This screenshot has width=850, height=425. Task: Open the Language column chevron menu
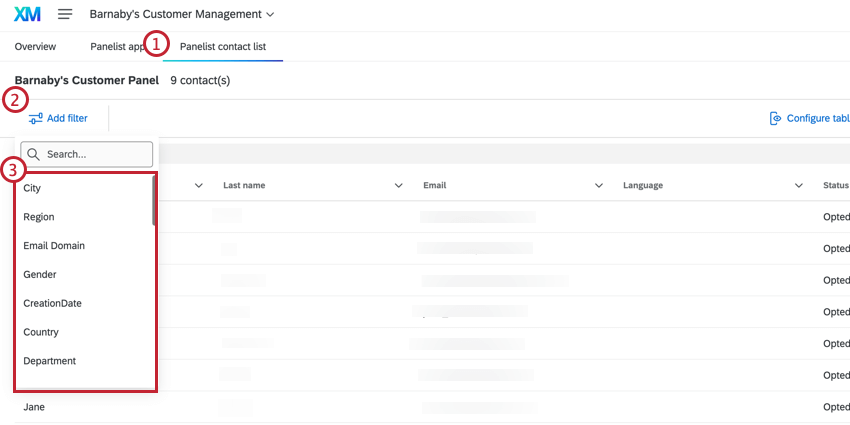coord(799,185)
